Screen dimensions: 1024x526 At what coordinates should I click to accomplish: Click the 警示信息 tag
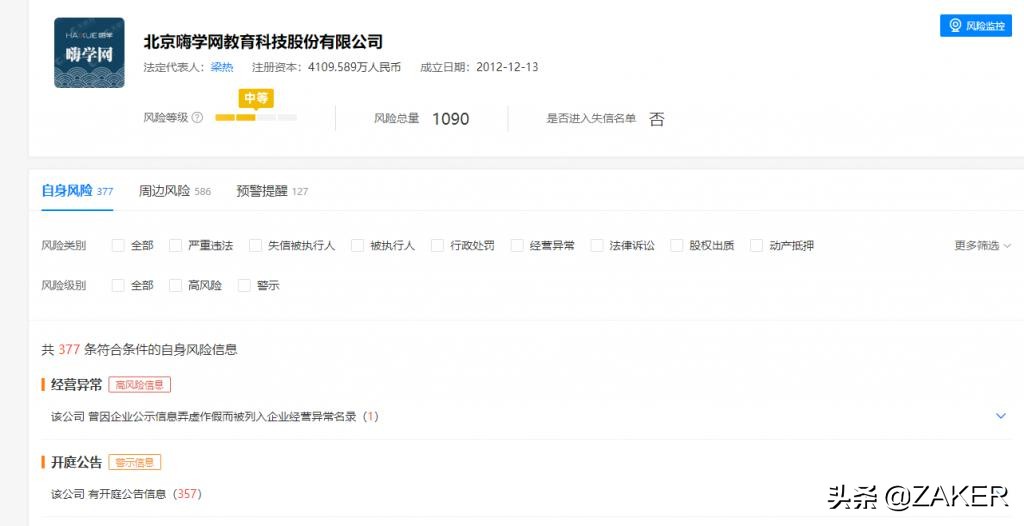(x=135, y=462)
